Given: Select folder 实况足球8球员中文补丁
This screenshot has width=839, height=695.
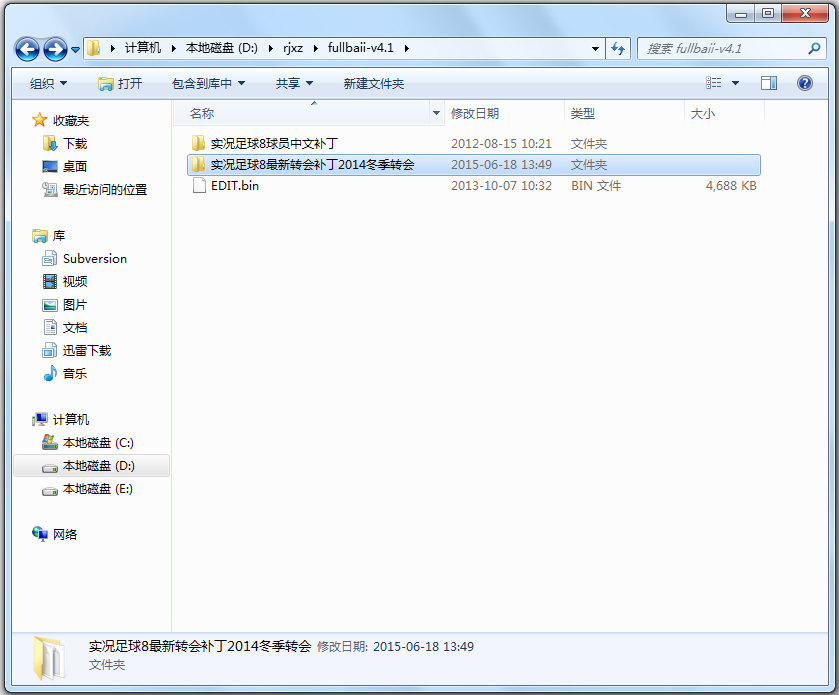Looking at the screenshot, I should coord(274,143).
